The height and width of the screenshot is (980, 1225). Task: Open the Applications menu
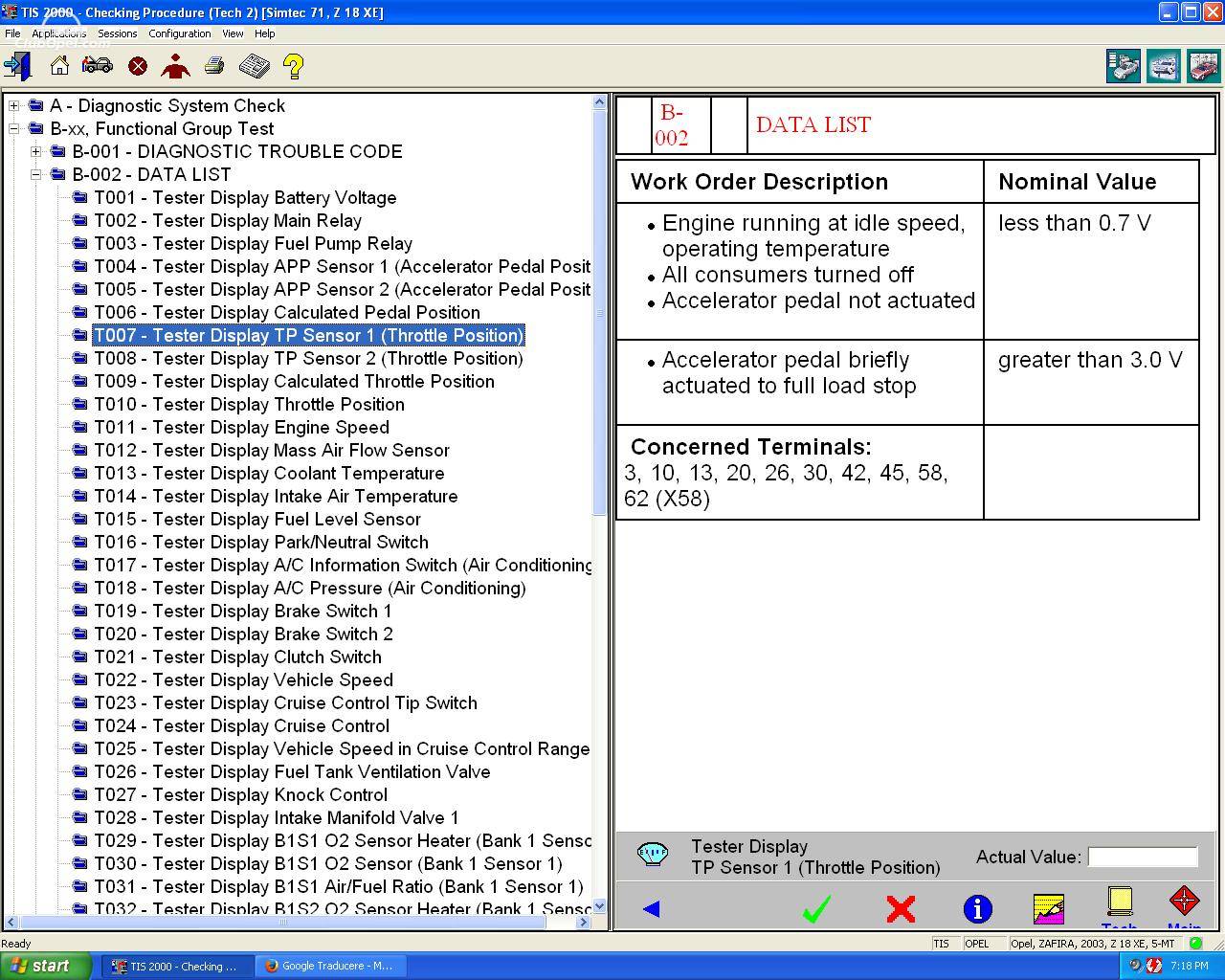point(59,33)
